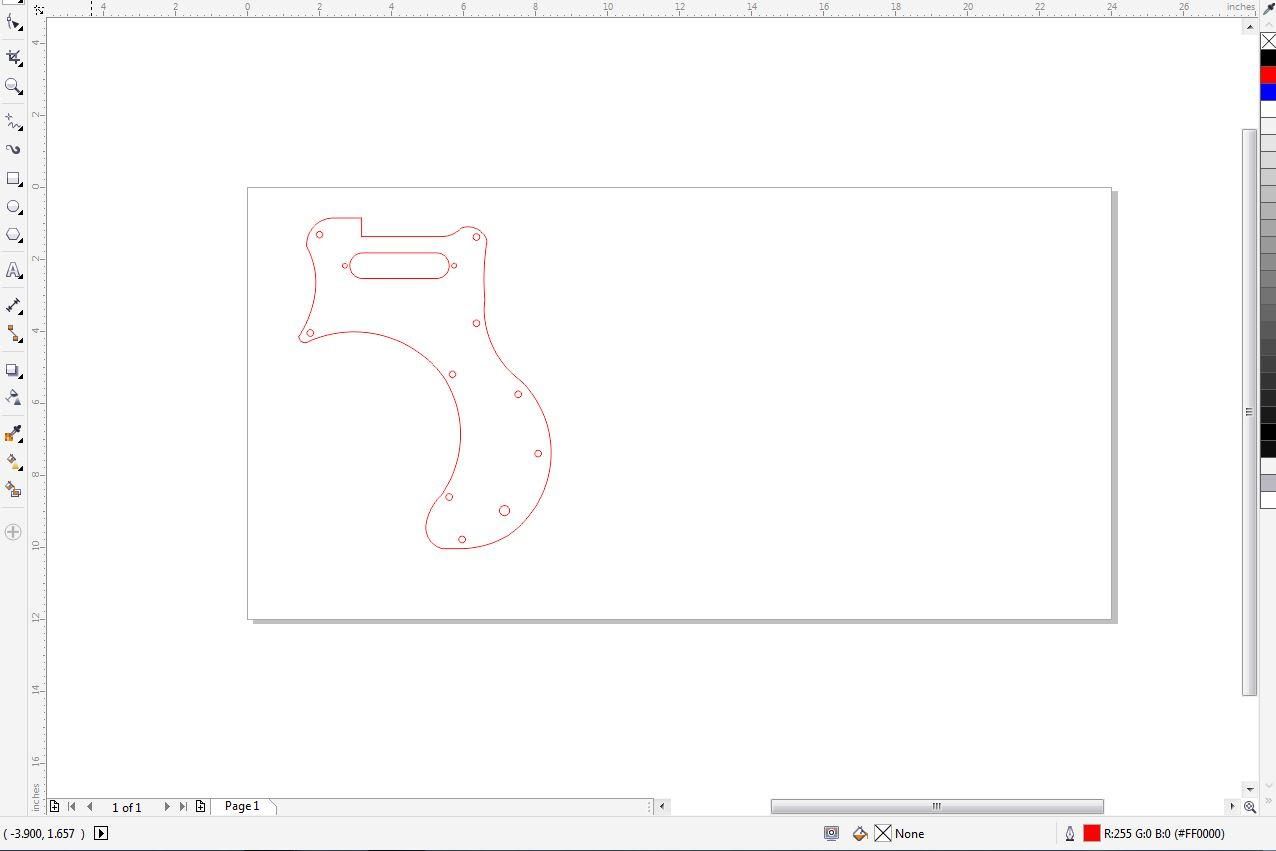Click the '1 of 1' page counter

[x=126, y=807]
